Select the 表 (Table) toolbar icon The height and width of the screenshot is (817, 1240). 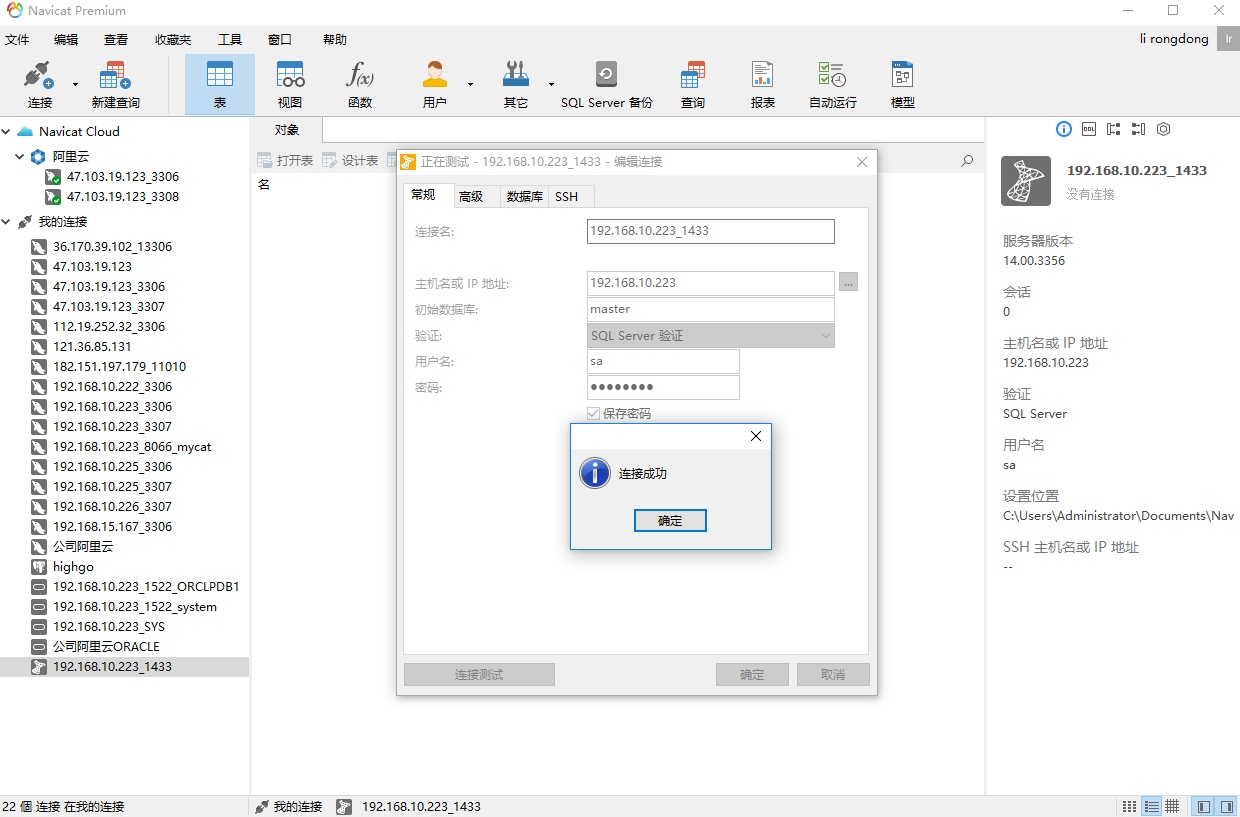(x=220, y=85)
